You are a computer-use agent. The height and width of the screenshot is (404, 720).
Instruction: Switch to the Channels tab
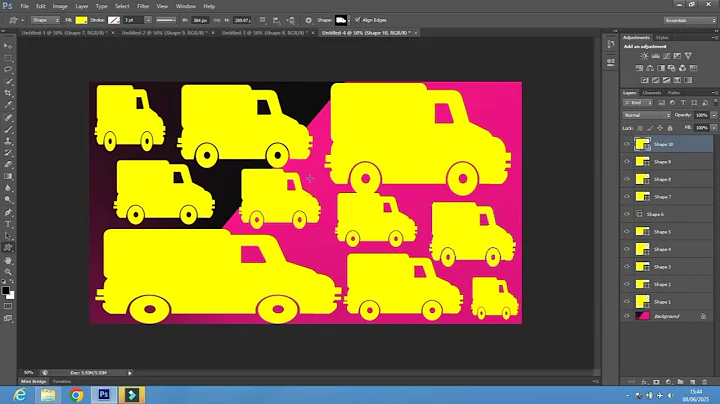(652, 93)
